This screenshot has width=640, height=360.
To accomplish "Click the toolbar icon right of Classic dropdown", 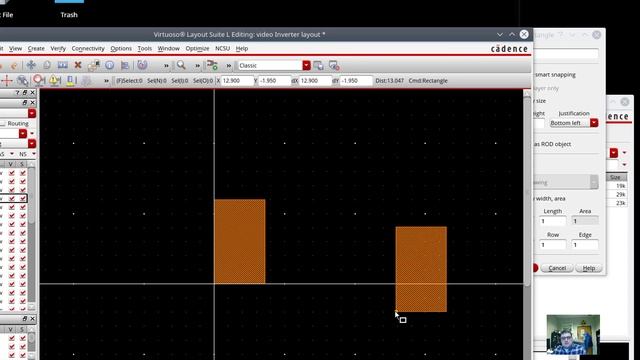I will pyautogui.click(x=318, y=65).
